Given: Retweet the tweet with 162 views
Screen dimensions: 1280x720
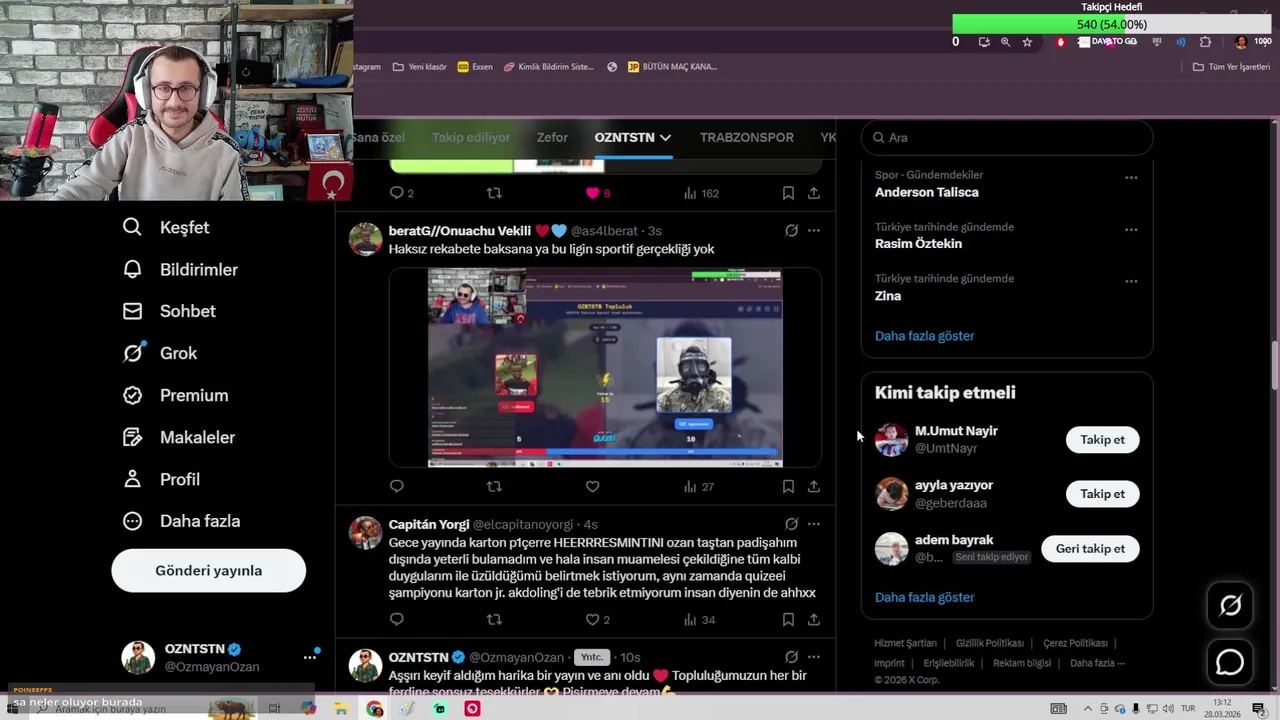Looking at the screenshot, I should [494, 193].
